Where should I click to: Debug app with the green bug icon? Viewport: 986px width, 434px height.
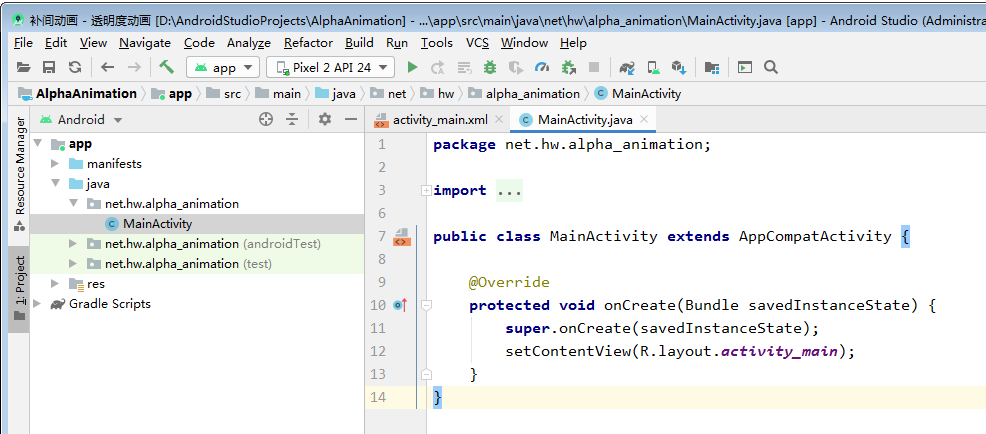490,67
